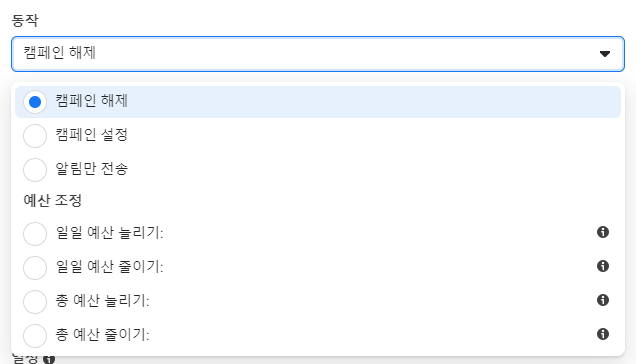Click the 캠페인 설정 option label
Screen dimensions: 636x364
pos(92,135)
